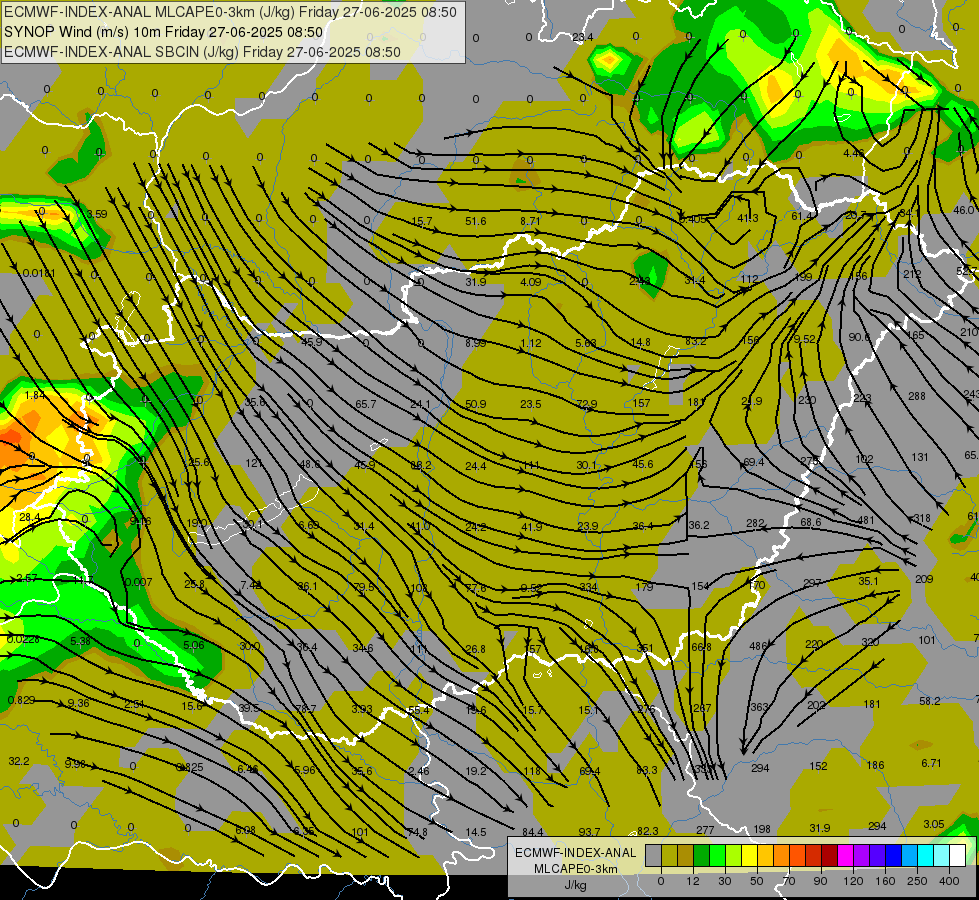Viewport: 979px width, 900px height.
Task: Click the map value '481'
Action: 866,520
